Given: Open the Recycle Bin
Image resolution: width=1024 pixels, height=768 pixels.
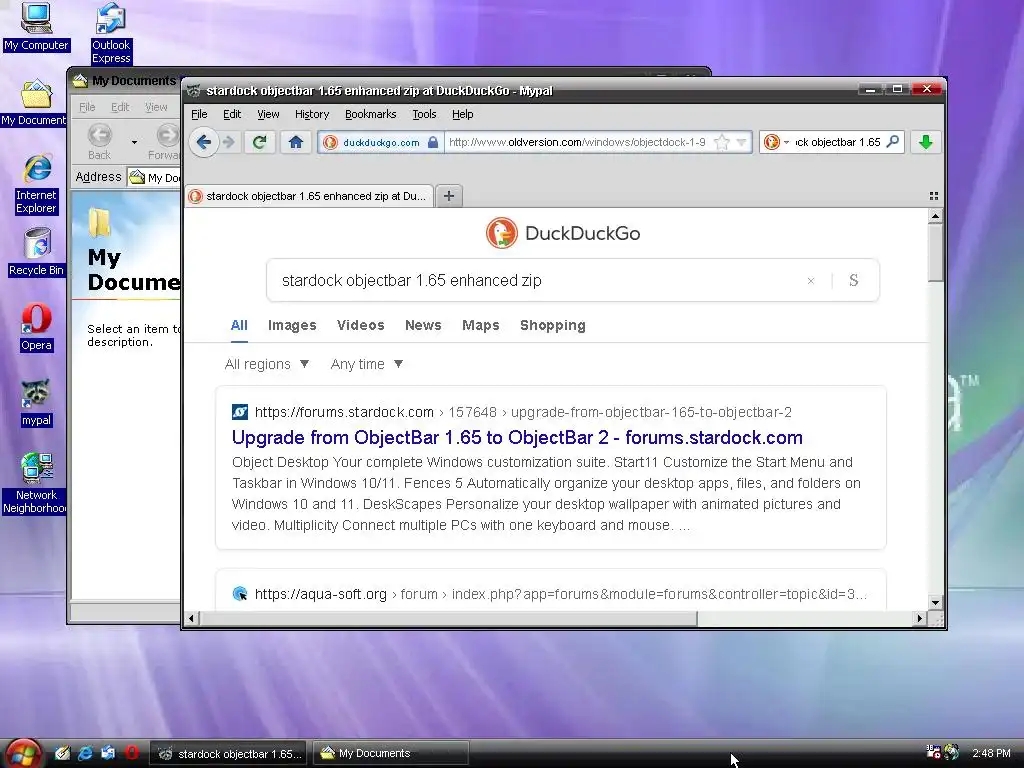Looking at the screenshot, I should coord(37,252).
